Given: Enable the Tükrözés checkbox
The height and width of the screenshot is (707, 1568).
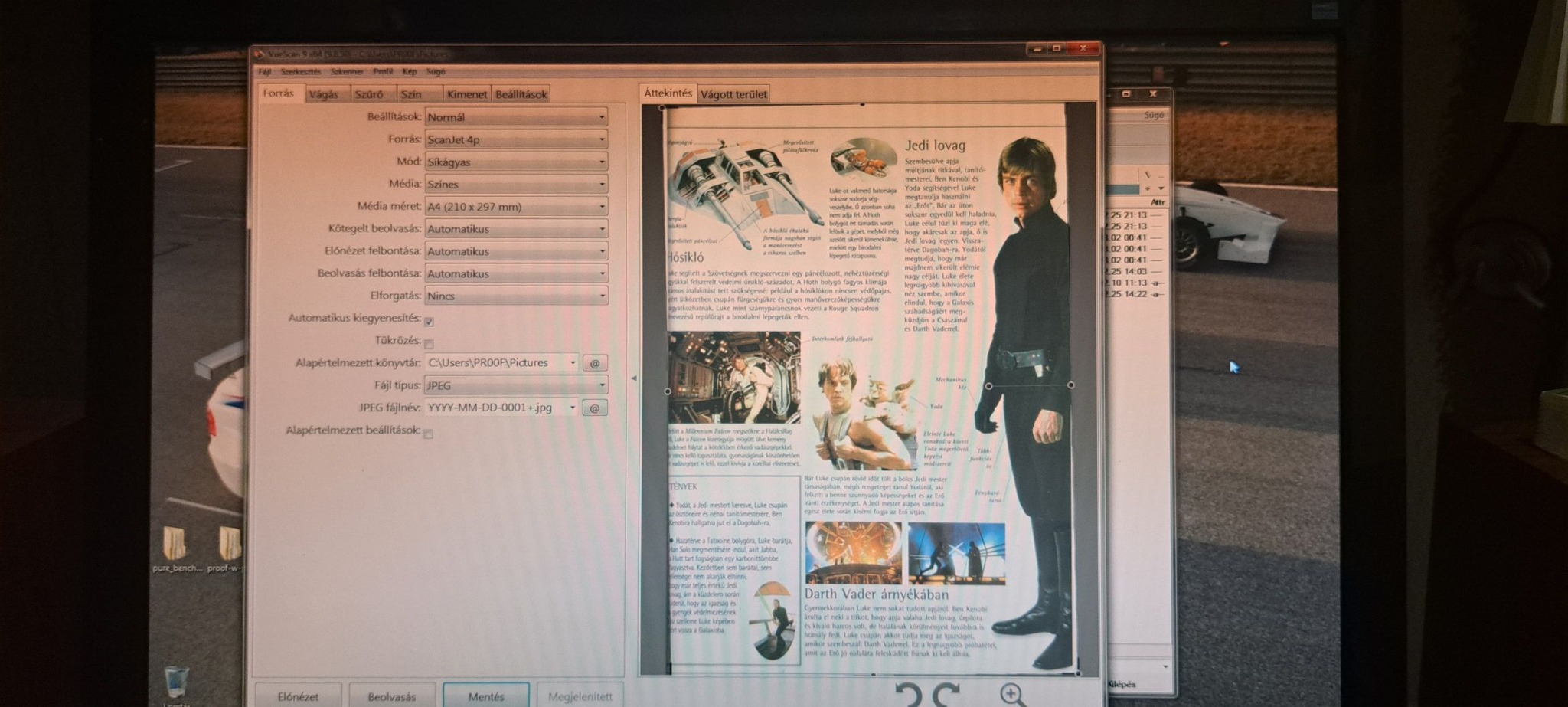Looking at the screenshot, I should click(429, 344).
